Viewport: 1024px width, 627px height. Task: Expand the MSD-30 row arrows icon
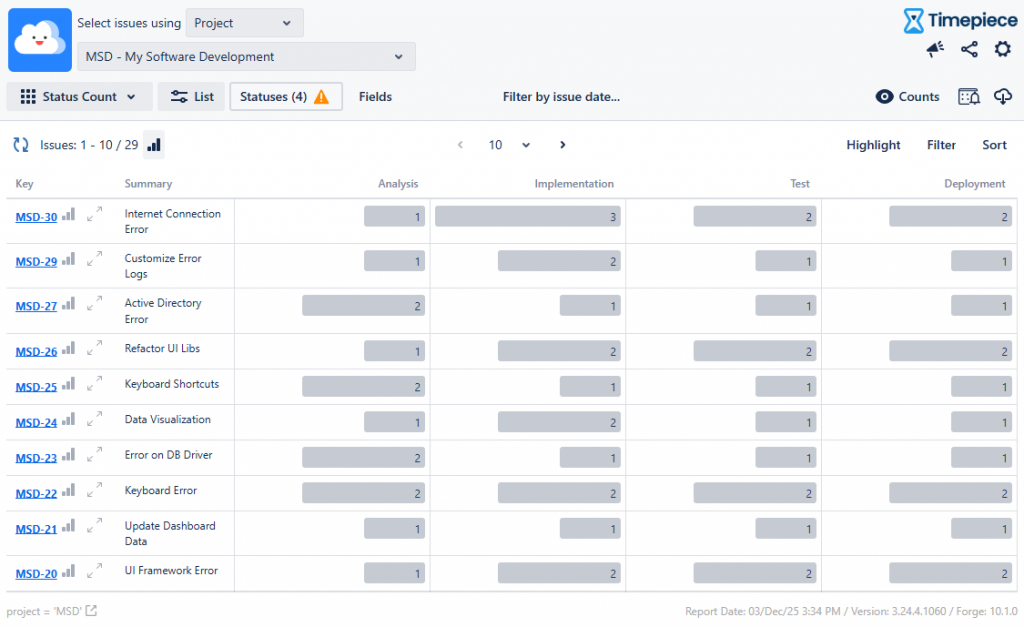point(94,214)
